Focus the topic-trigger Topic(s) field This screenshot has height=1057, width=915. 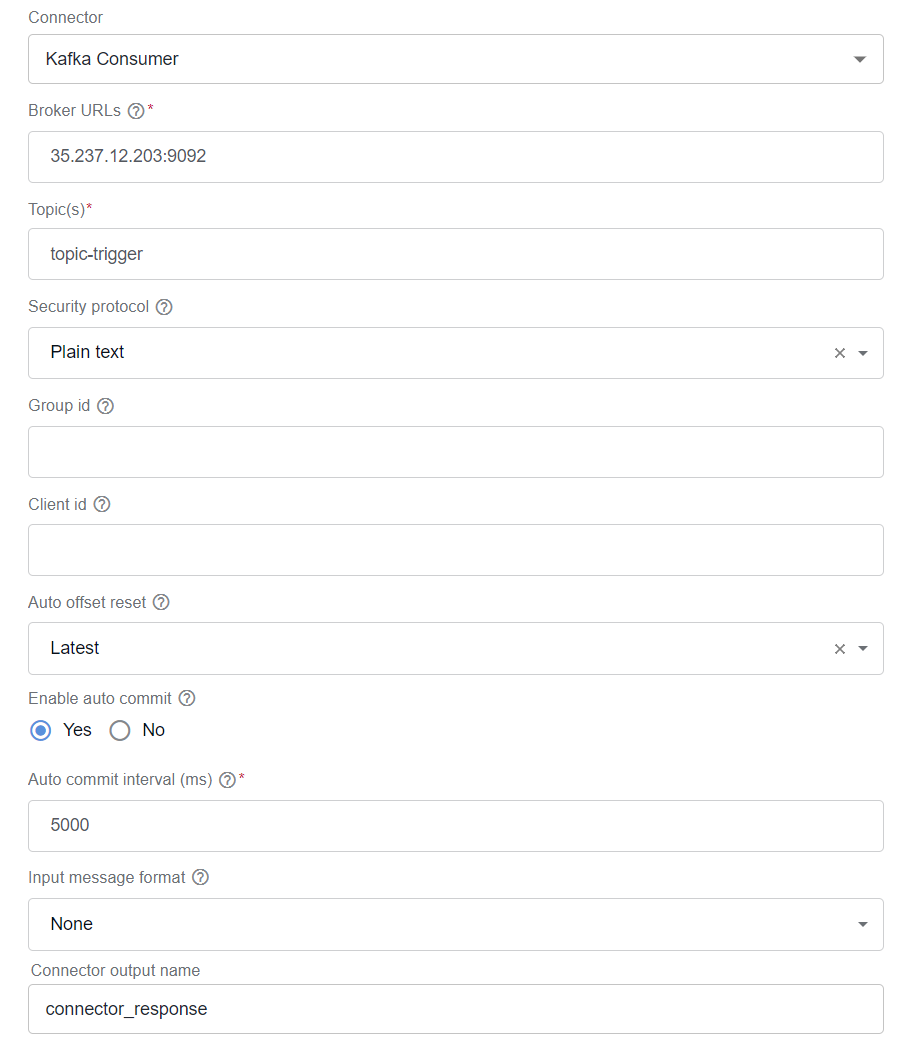pyautogui.click(x=456, y=254)
